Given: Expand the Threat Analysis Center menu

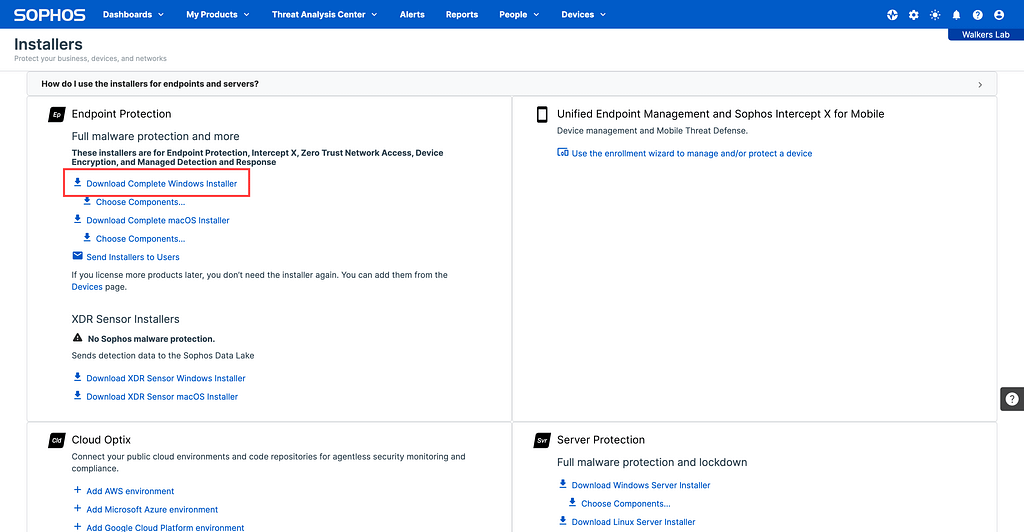Looking at the screenshot, I should 324,15.
